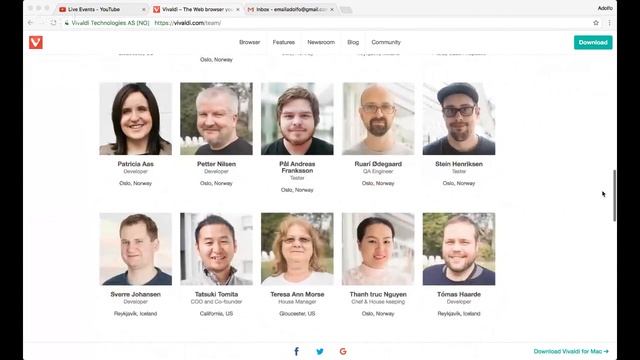
Task: Click Pål Andreas Franksson's photo
Action: tap(297, 119)
